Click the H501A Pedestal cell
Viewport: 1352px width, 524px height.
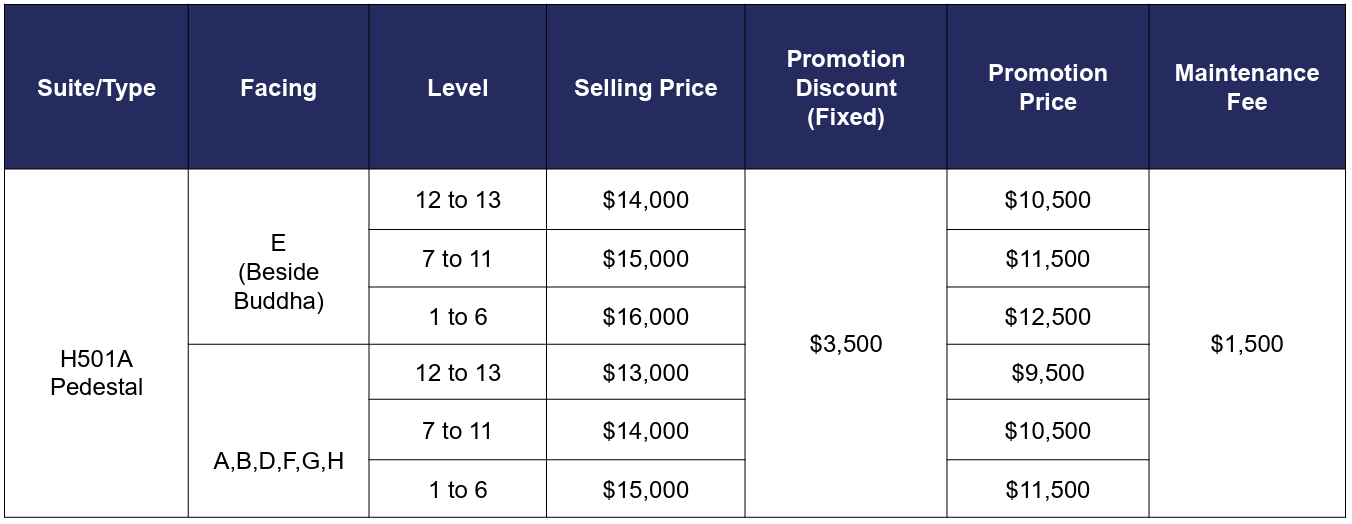(96, 343)
